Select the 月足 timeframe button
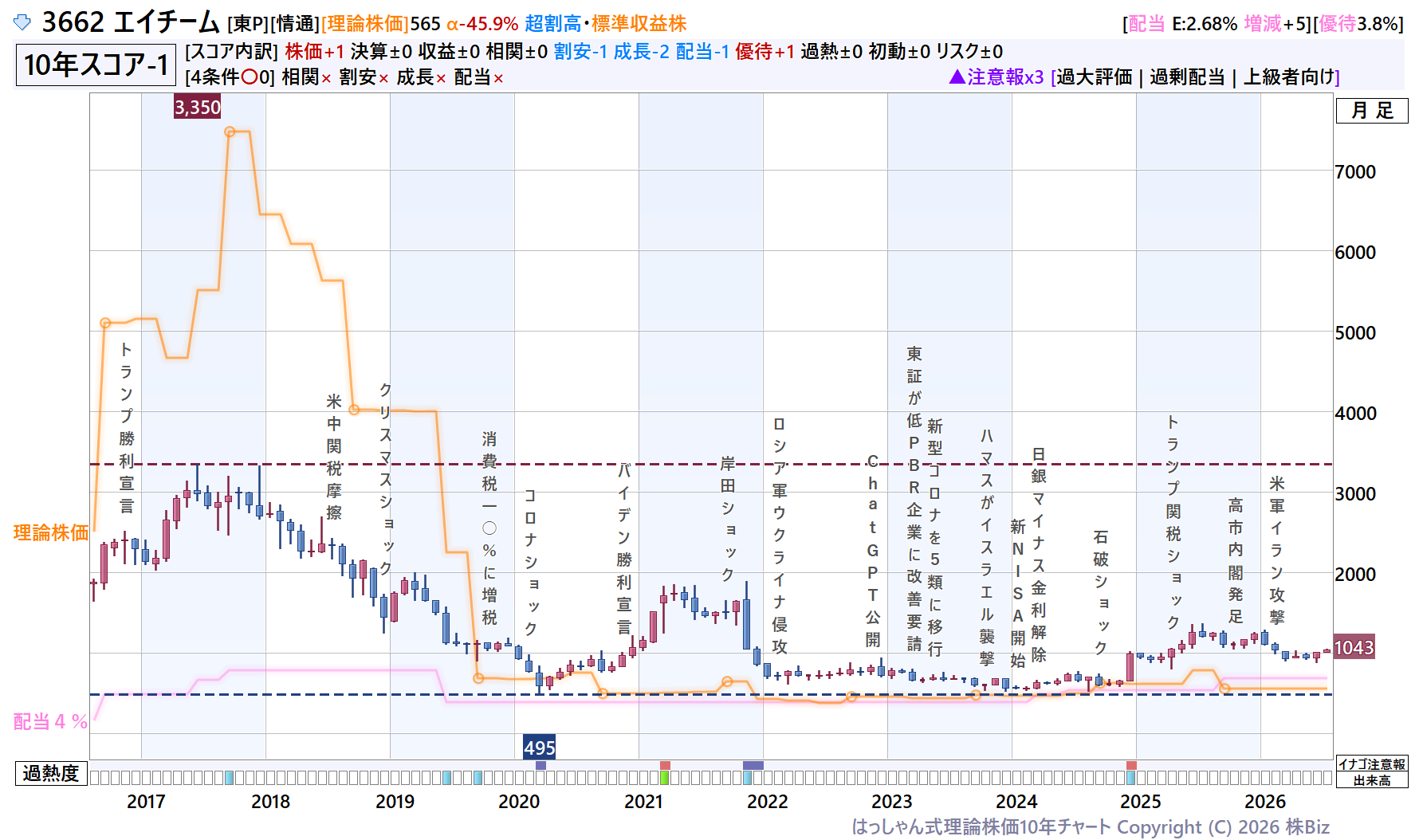The image size is (1419, 840). [x=1372, y=111]
